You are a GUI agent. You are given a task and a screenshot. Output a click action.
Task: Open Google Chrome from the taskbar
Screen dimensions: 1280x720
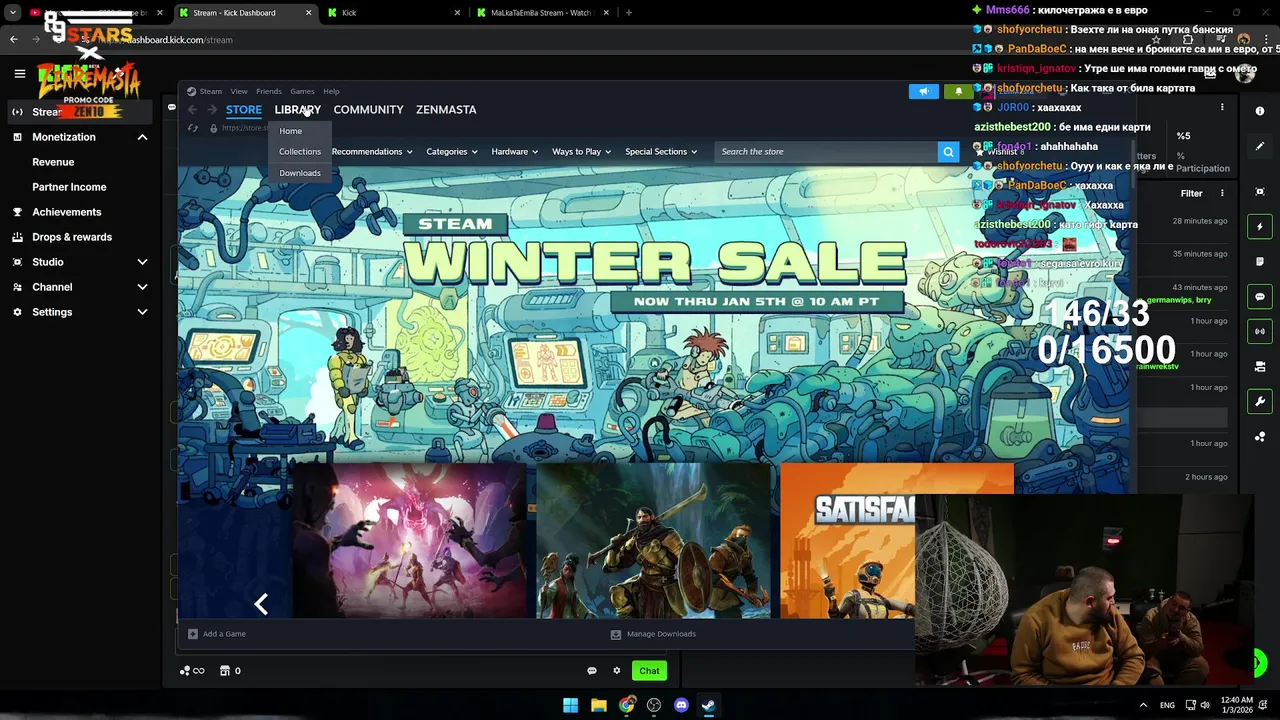point(626,705)
